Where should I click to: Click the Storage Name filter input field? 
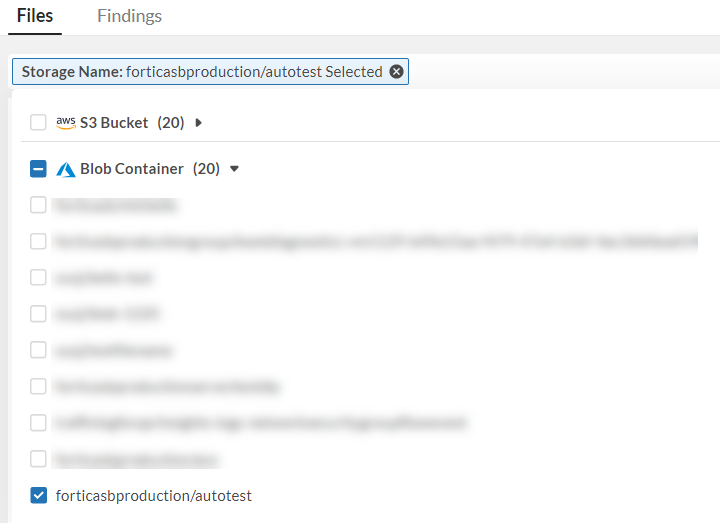coord(560,72)
